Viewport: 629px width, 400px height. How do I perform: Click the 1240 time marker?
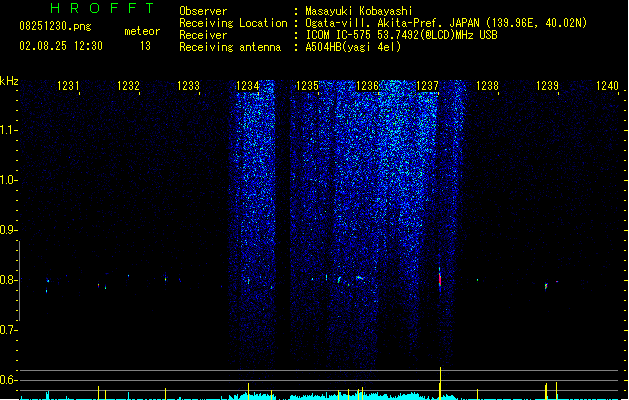(607, 86)
